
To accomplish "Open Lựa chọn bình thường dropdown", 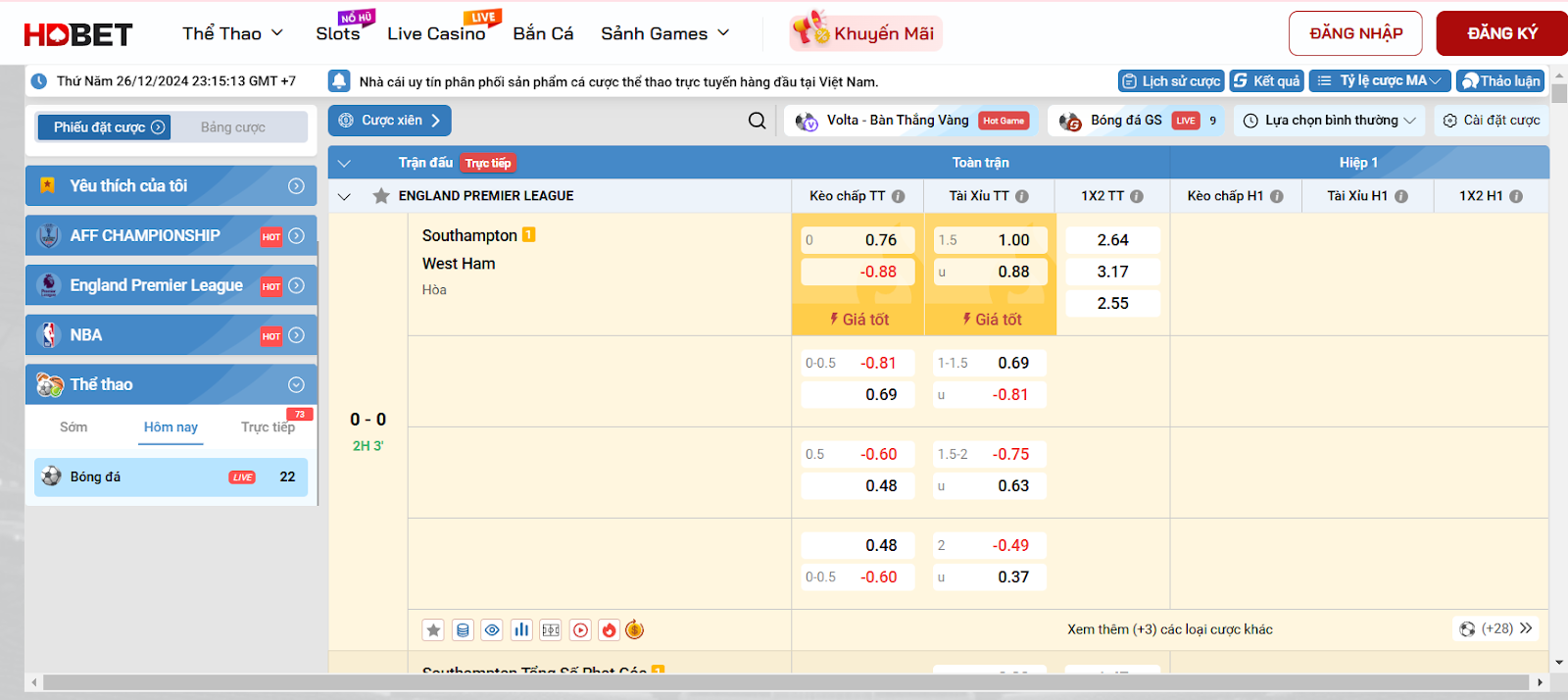I will click(x=1330, y=121).
